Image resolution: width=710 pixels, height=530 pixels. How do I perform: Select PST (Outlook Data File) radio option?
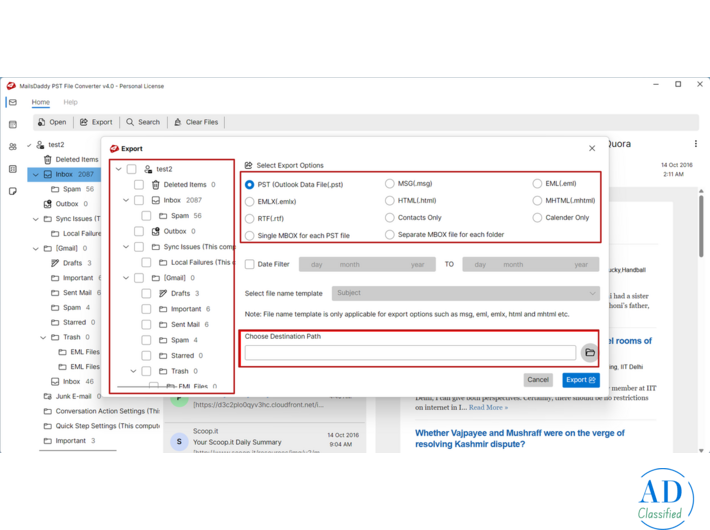point(249,185)
